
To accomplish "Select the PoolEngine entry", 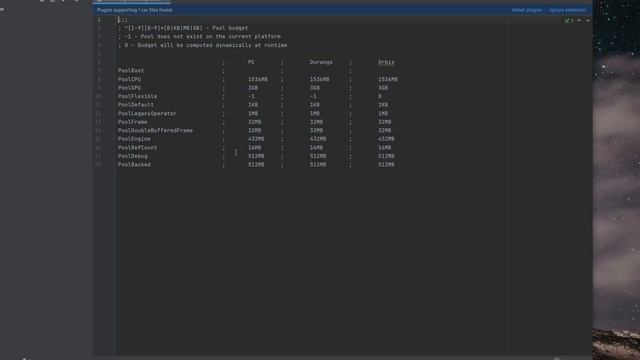I will pos(134,139).
